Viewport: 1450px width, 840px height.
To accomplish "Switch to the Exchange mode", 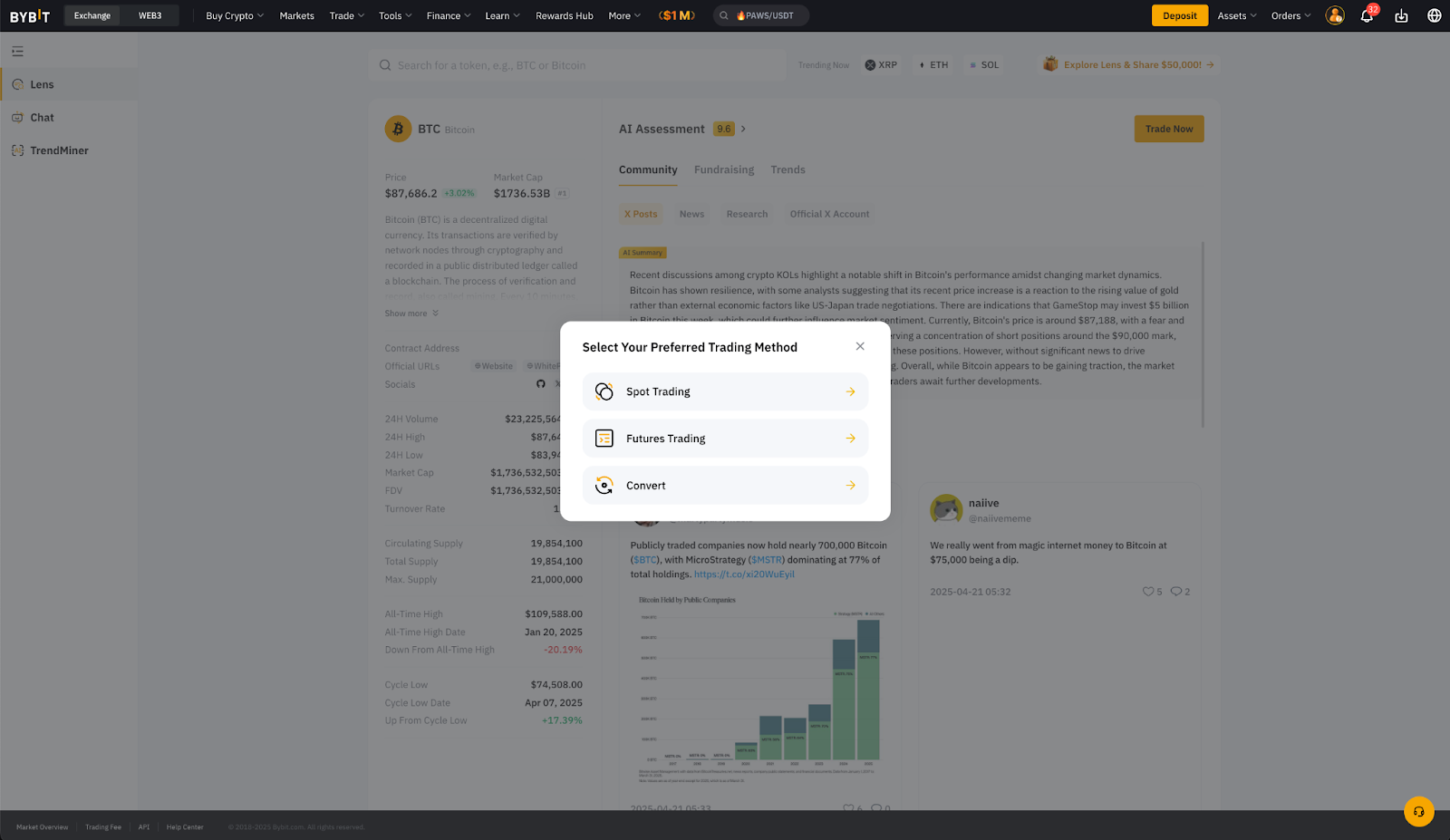I will coord(92,15).
